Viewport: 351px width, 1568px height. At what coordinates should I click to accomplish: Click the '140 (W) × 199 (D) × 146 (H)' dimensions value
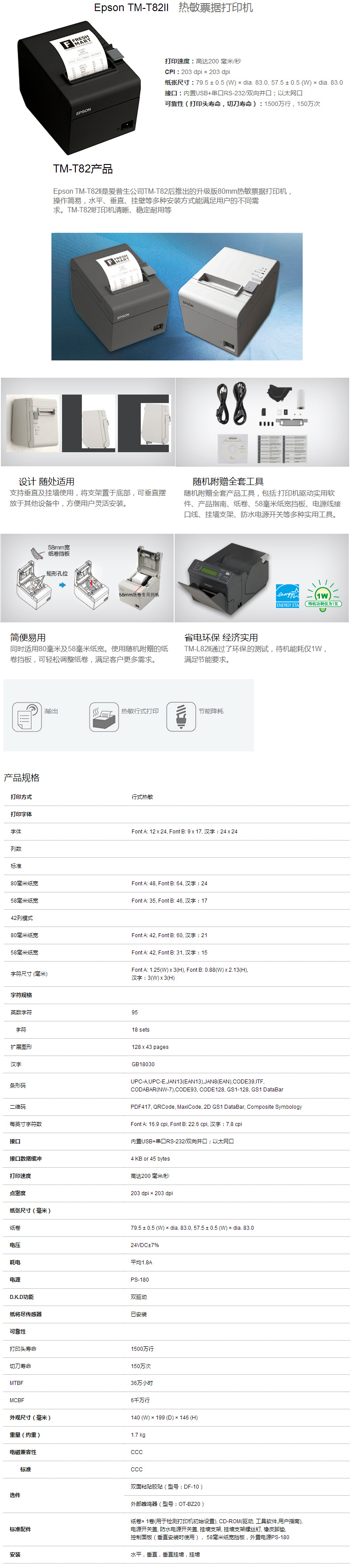point(164,1418)
